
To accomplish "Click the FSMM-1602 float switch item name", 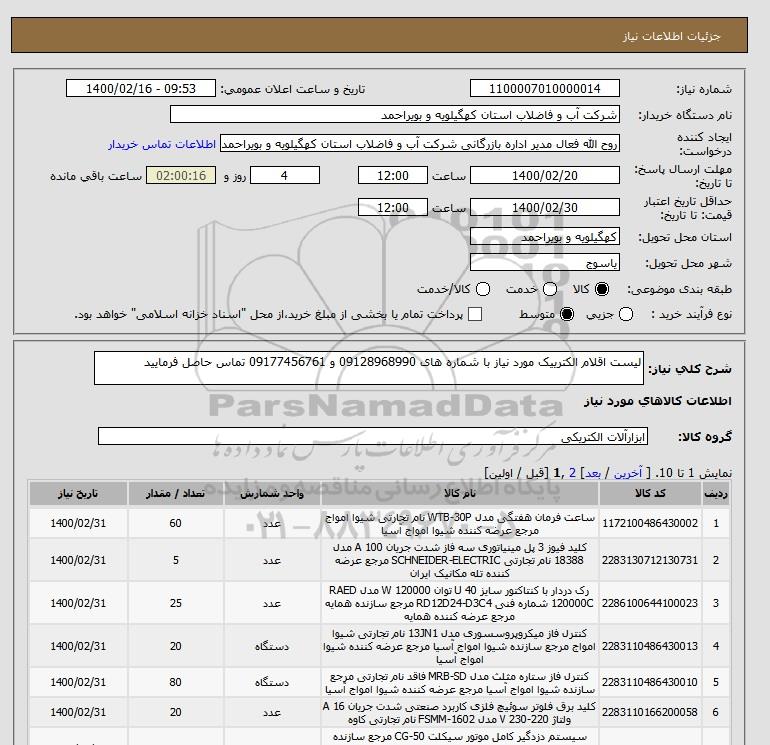I will 460,713.
